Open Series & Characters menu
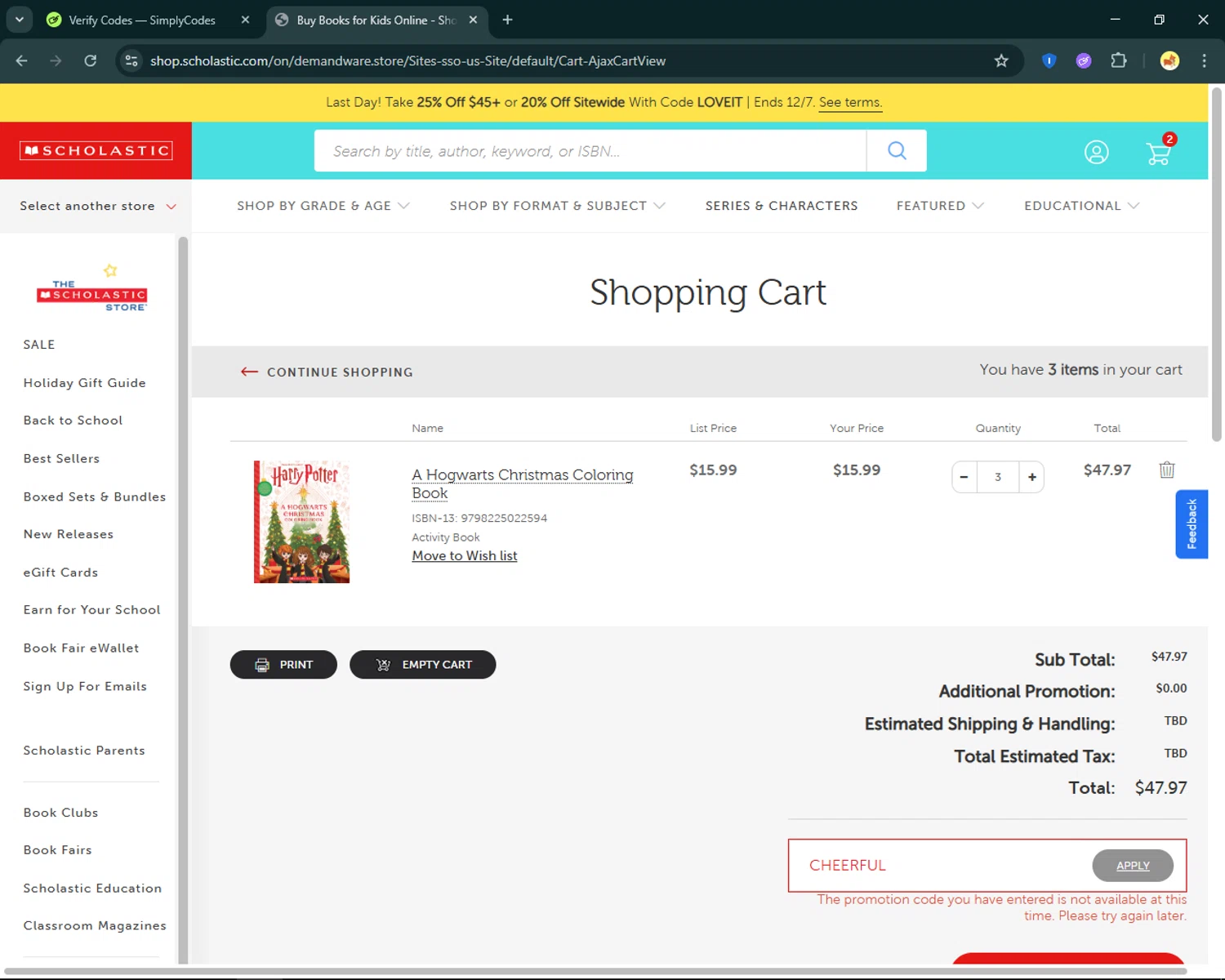This screenshot has height=980, width=1225. click(x=782, y=206)
